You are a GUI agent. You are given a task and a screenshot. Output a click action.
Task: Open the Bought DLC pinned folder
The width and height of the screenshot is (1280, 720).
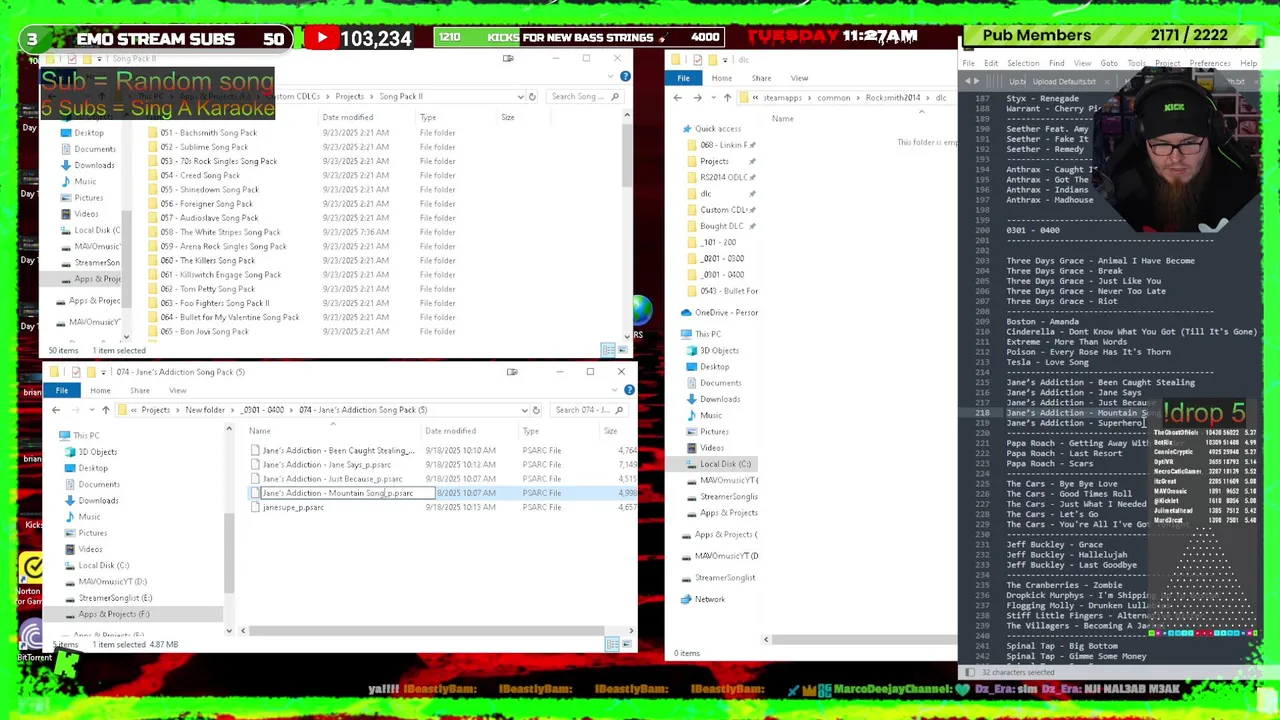point(721,226)
